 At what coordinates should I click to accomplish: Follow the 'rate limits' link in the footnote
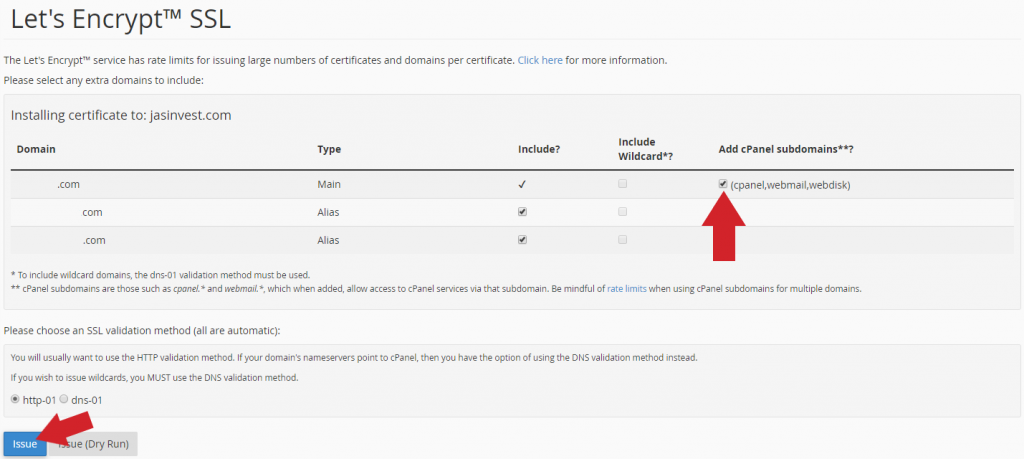[x=627, y=288]
